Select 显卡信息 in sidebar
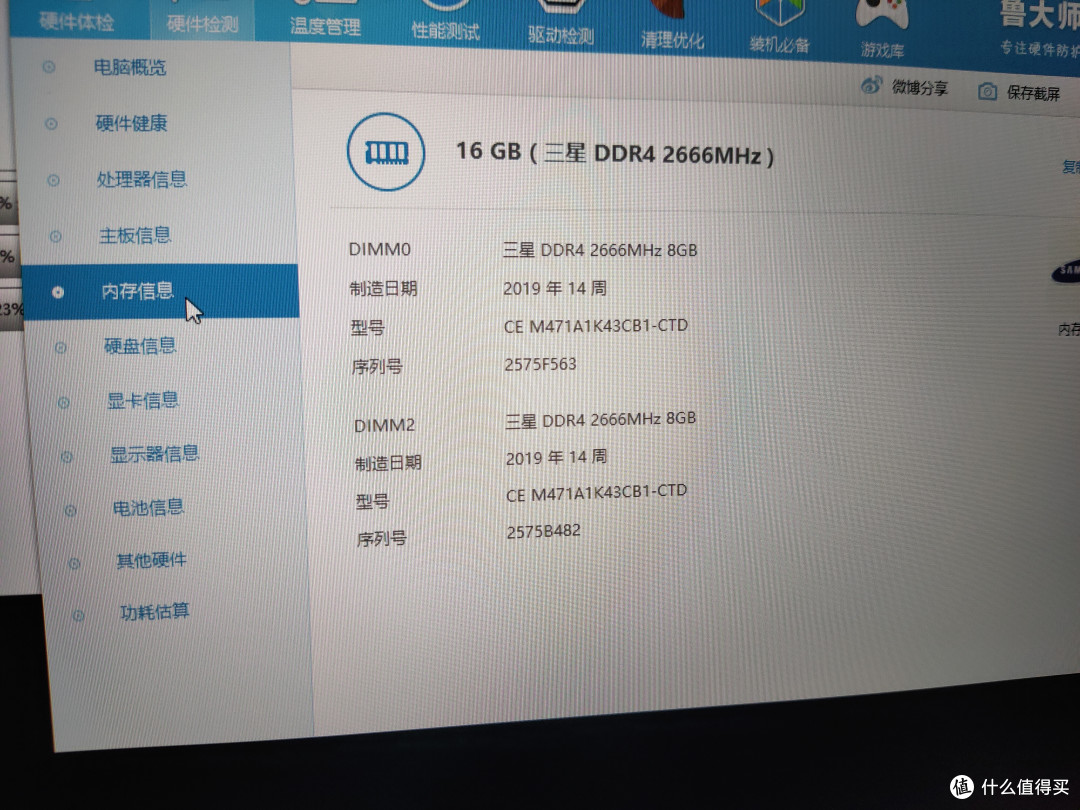1080x810 pixels. coord(143,400)
